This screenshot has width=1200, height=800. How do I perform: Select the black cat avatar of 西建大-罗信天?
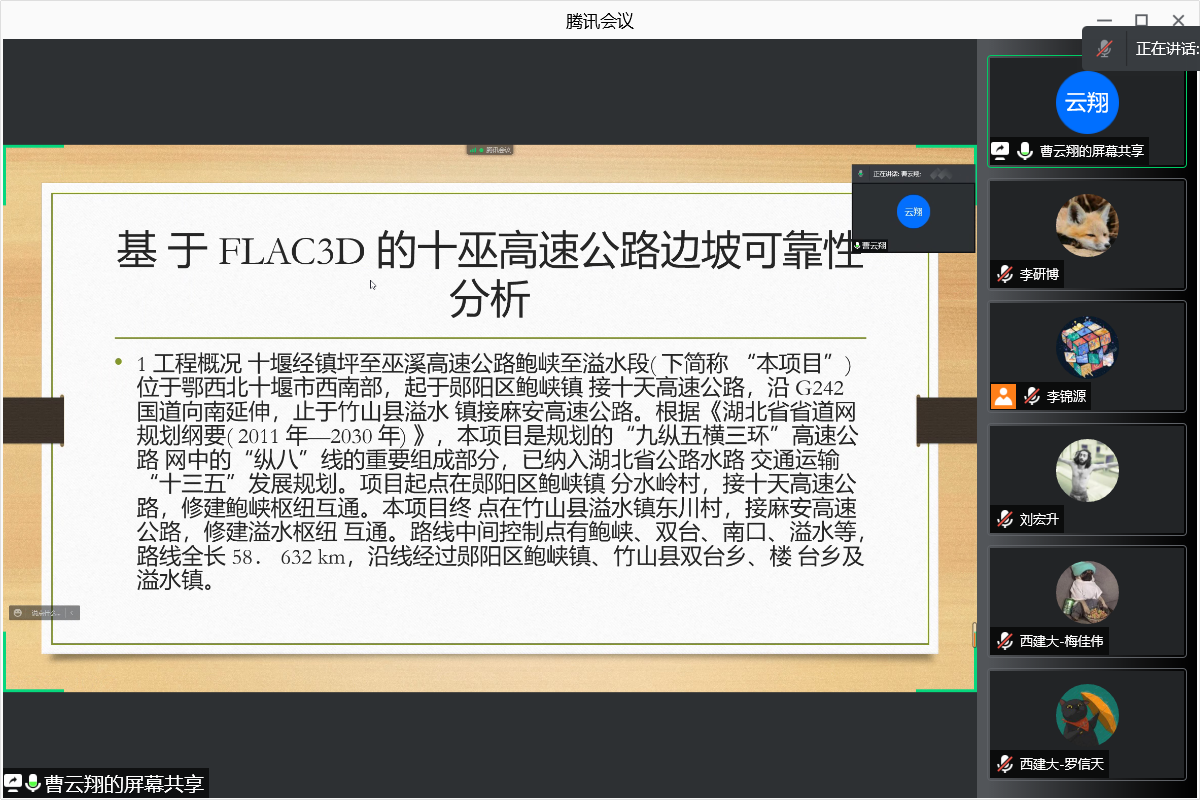1087,714
